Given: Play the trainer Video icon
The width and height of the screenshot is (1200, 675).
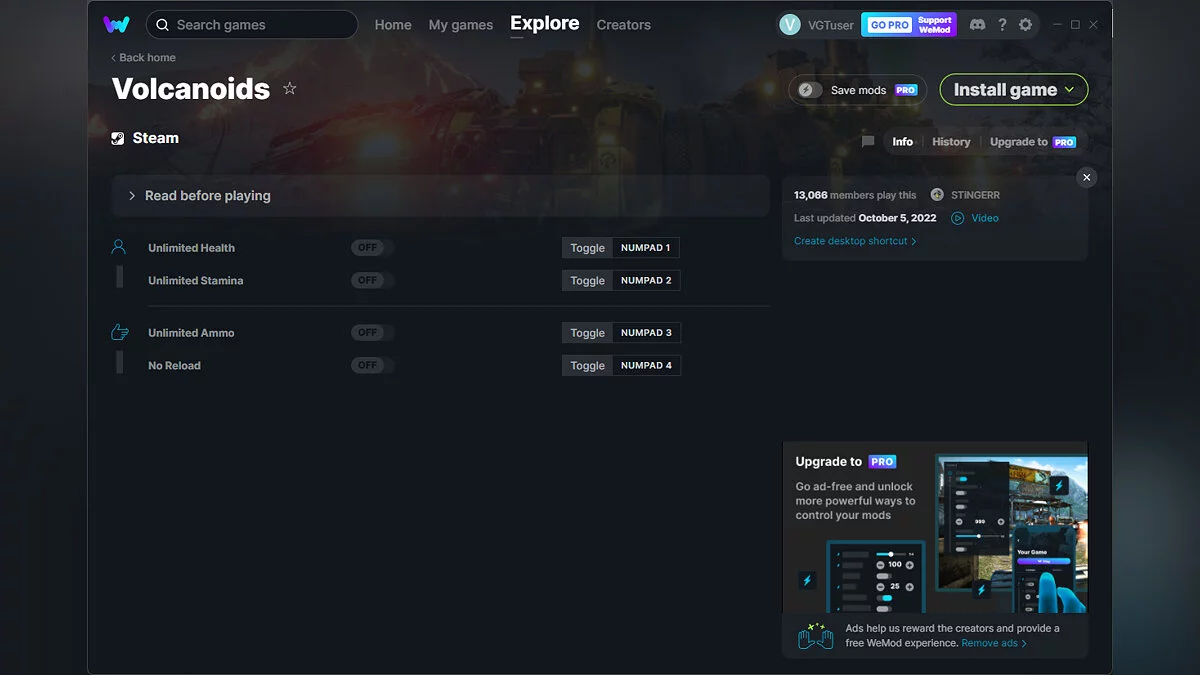Looking at the screenshot, I should tap(958, 218).
